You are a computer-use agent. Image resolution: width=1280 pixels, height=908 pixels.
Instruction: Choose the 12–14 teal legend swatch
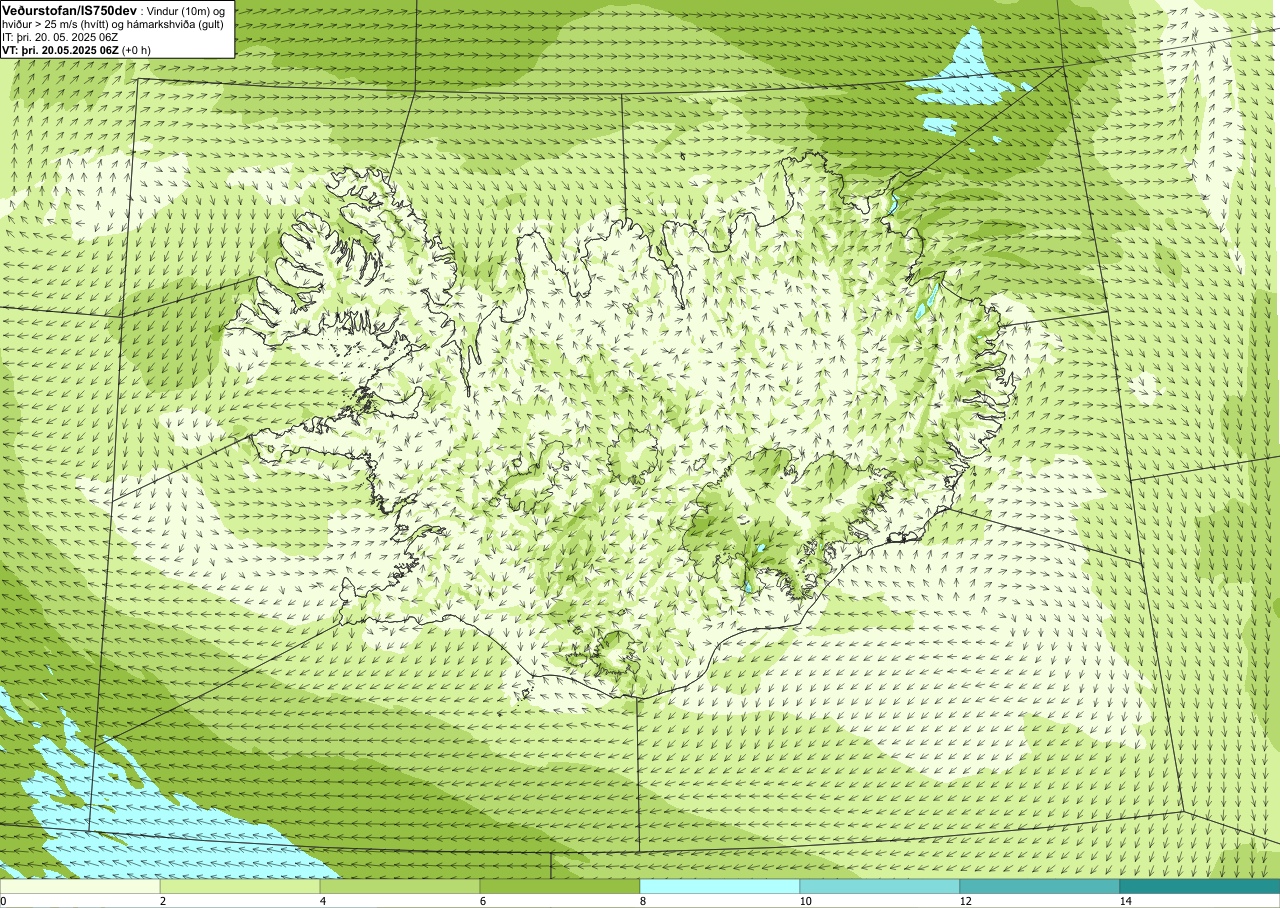click(1040, 886)
